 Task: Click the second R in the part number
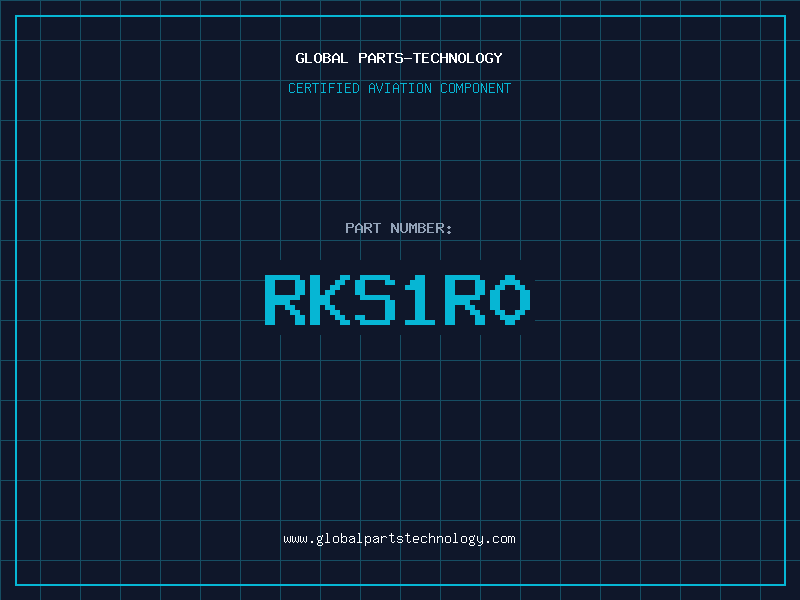coord(465,299)
